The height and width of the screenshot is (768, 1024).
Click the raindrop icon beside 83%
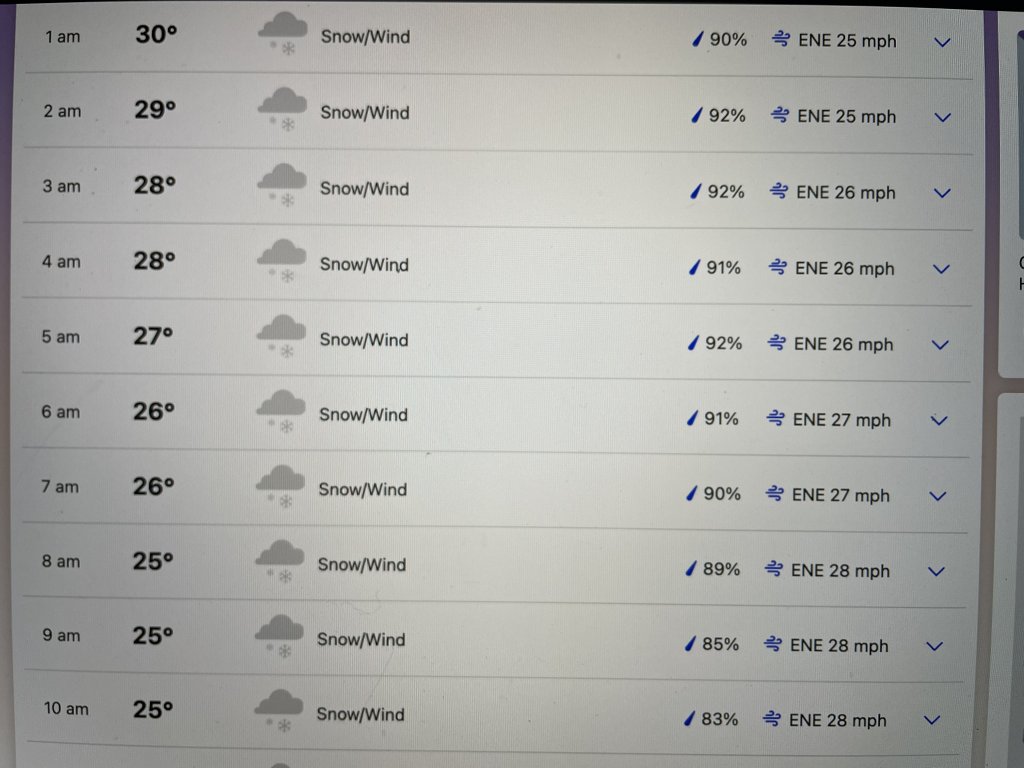pos(688,719)
